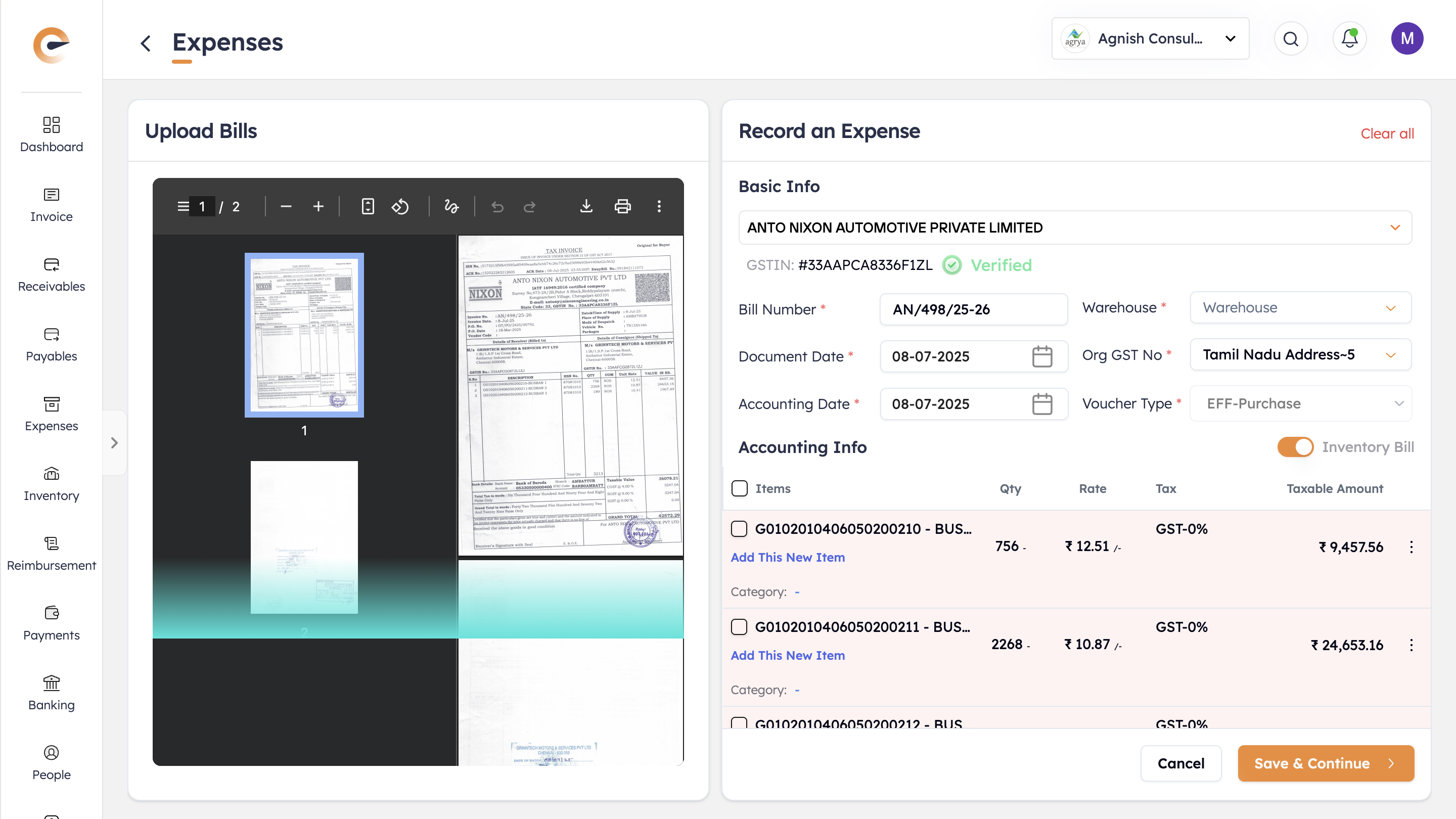The width and height of the screenshot is (1456, 819).
Task: Open the search icon in header
Action: point(1290,39)
